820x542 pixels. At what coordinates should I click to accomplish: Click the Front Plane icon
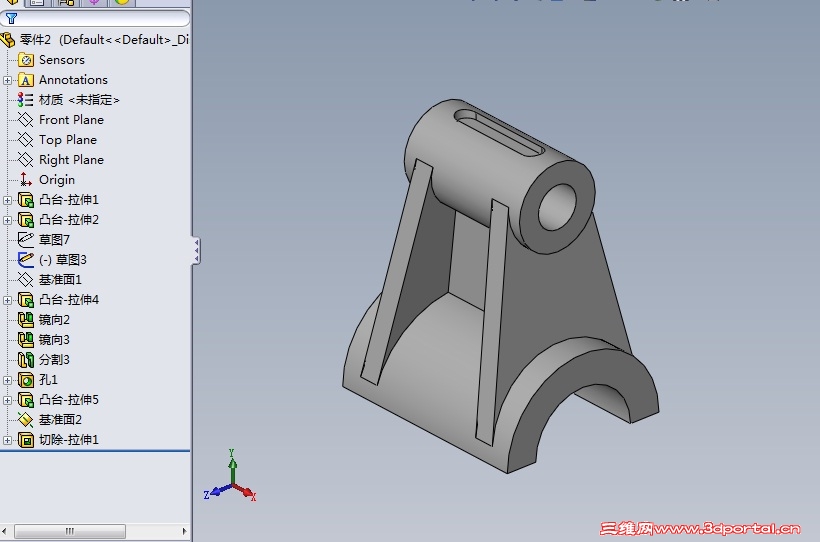pos(26,120)
